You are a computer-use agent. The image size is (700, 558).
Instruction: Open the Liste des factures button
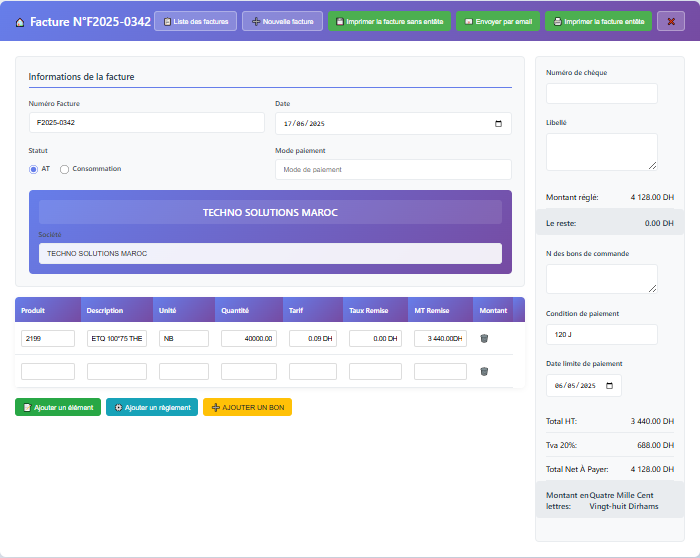pos(196,21)
